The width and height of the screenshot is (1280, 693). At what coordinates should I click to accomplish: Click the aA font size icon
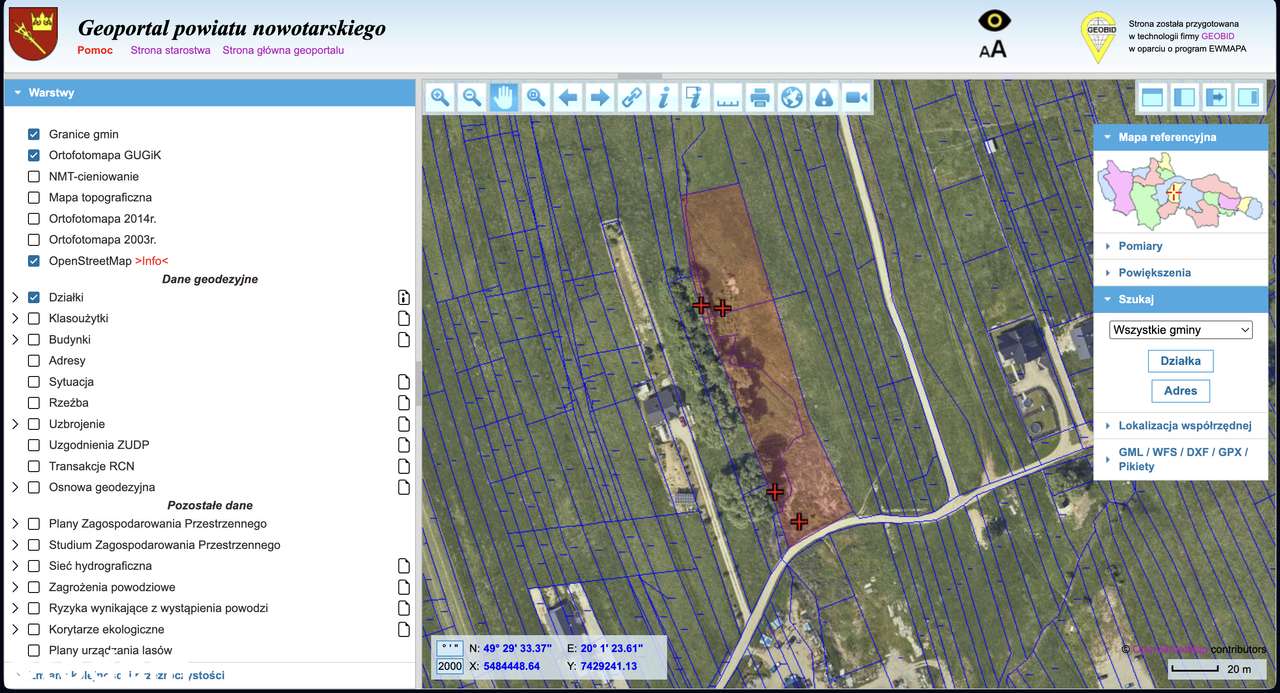coord(993,49)
